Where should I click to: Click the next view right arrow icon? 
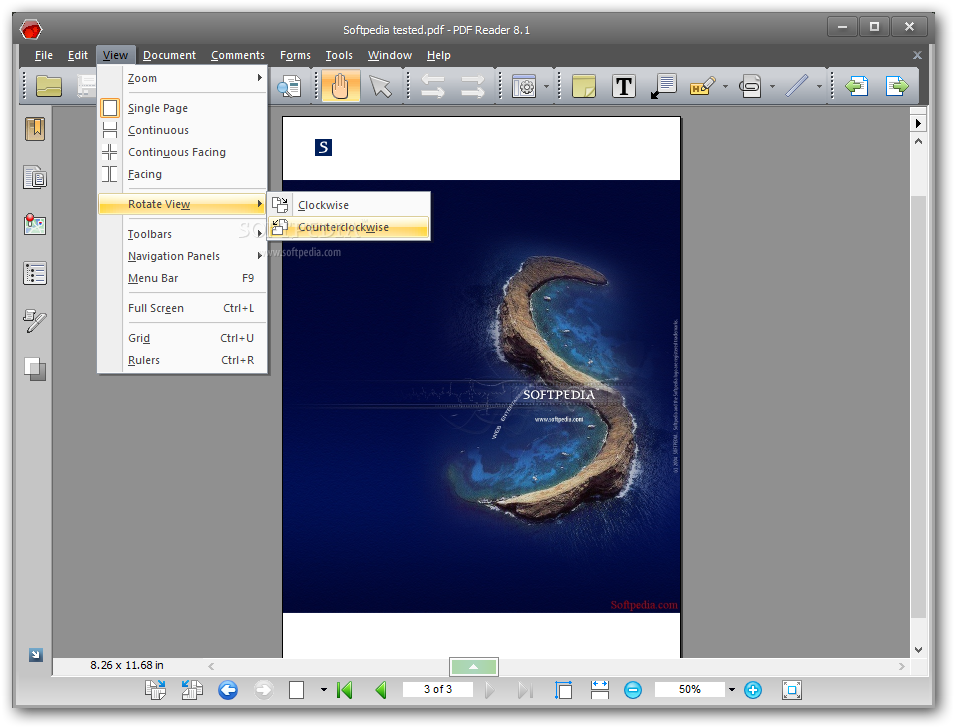point(473,86)
